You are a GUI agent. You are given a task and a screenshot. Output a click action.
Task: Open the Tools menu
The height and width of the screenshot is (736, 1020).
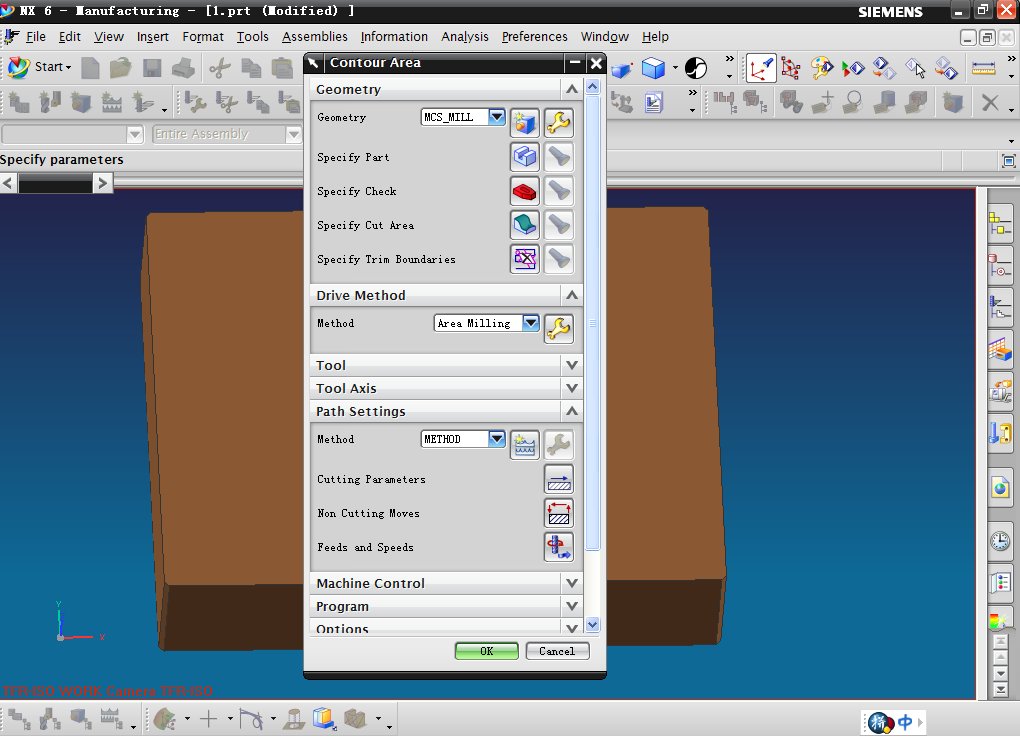coord(252,36)
